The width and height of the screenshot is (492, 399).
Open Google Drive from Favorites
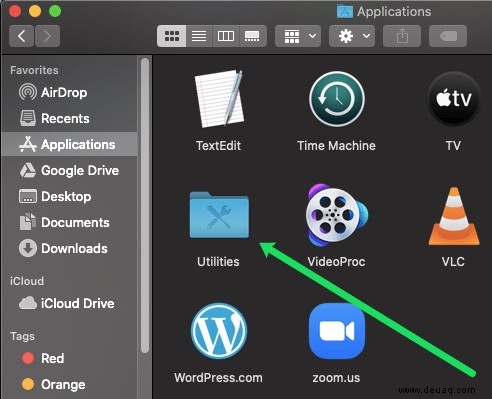click(x=69, y=171)
